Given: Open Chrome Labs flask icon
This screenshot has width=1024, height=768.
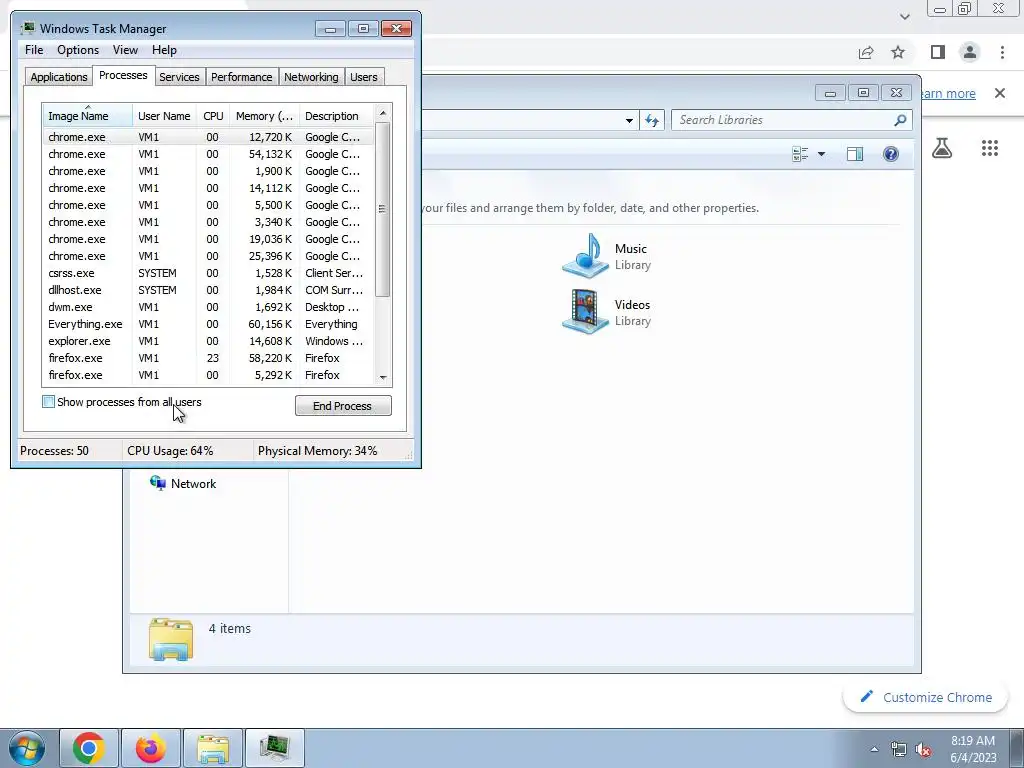Looking at the screenshot, I should tap(942, 148).
